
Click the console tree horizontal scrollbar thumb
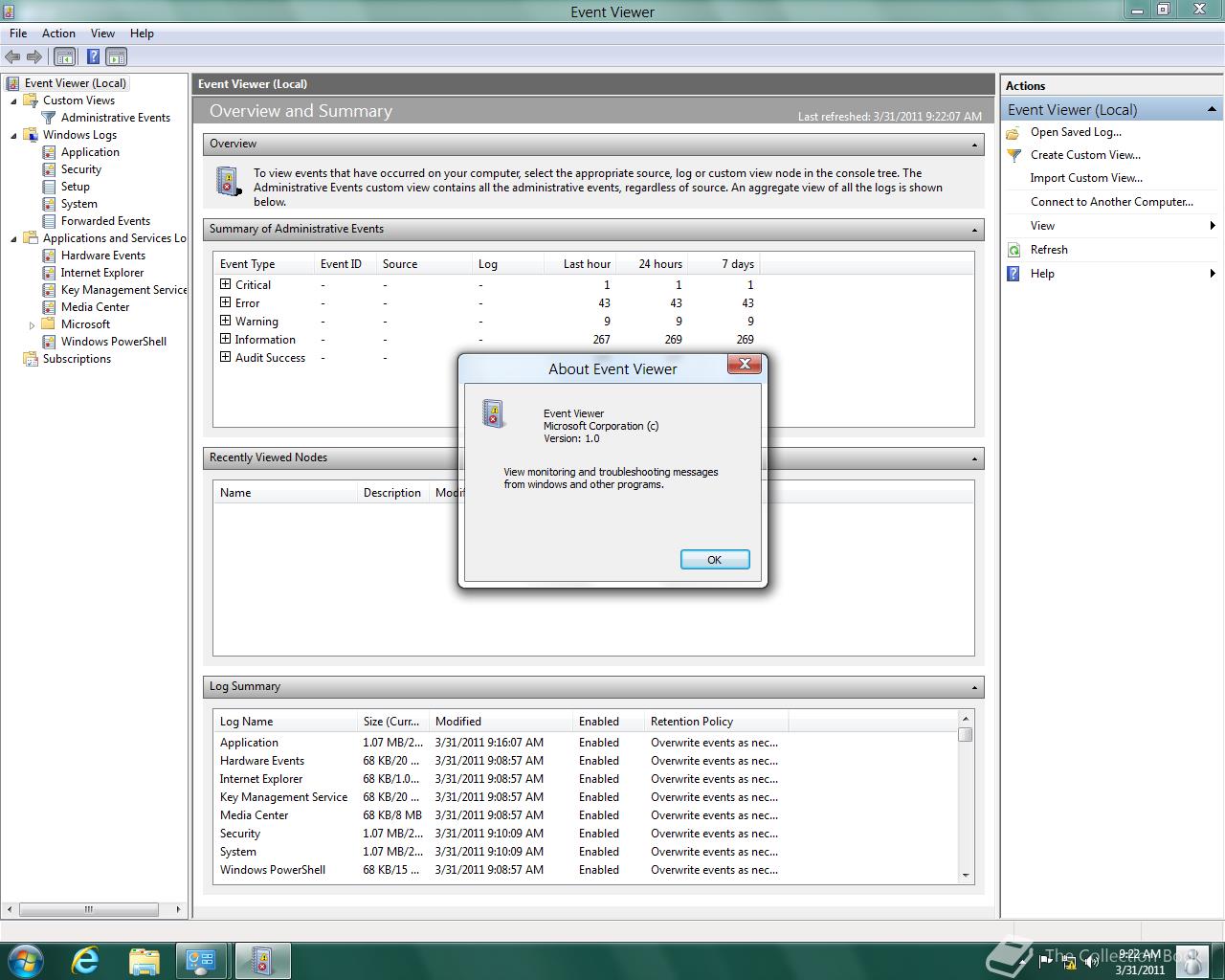point(88,909)
